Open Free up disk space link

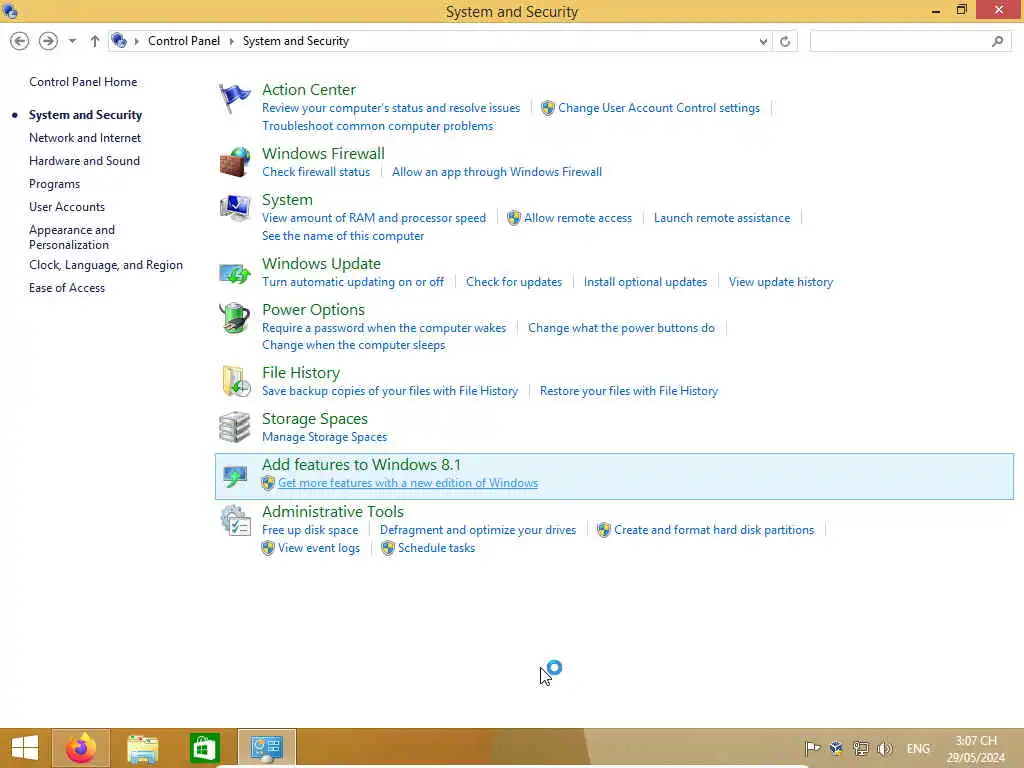310,530
